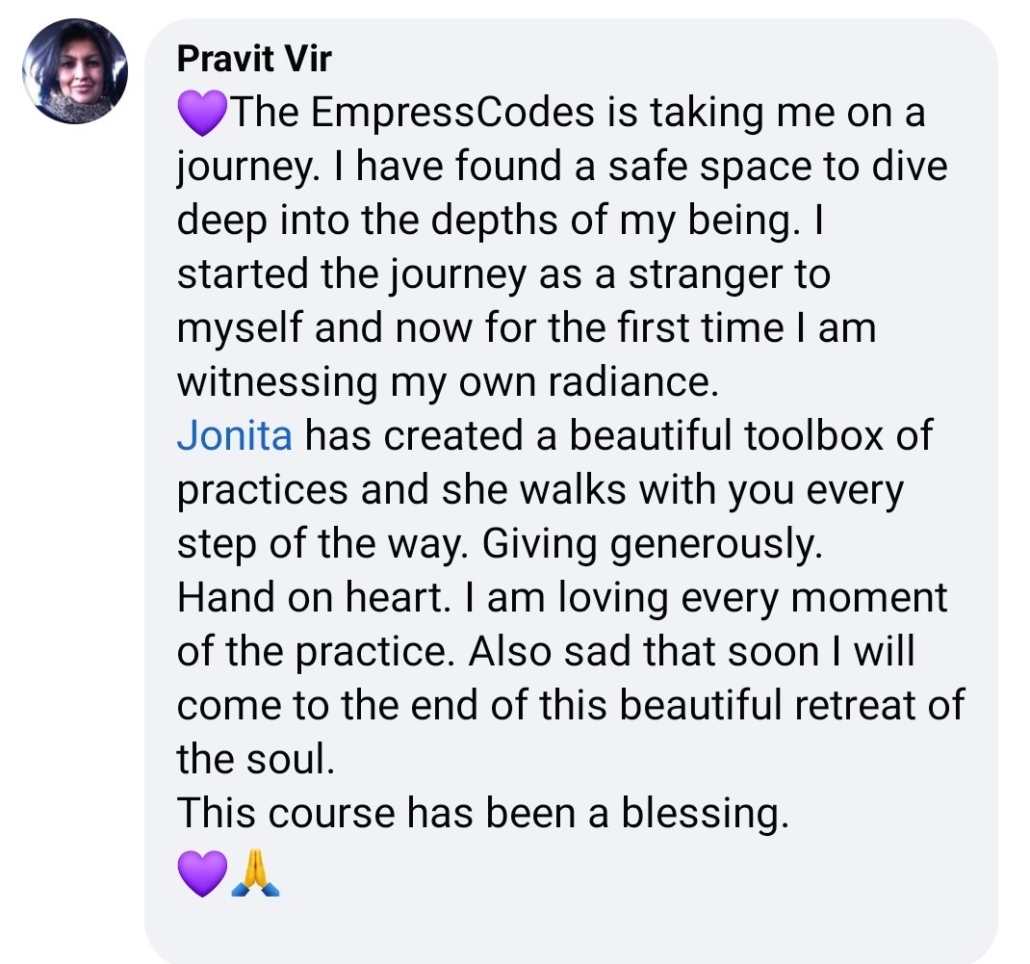Image resolution: width=1030 pixels, height=964 pixels.
Task: Click the words "the soul." in the comment
Action: (252, 761)
